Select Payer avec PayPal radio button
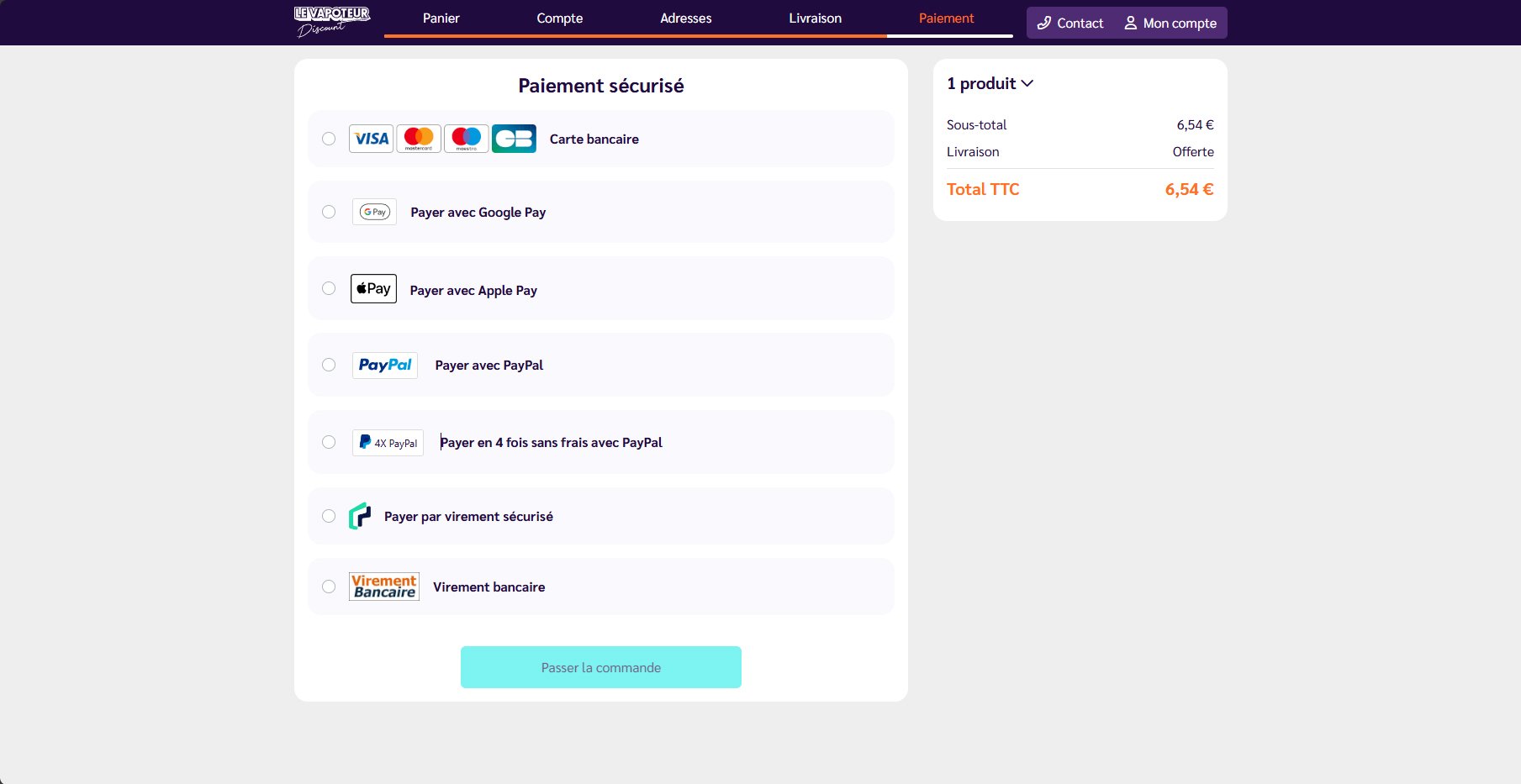 click(329, 365)
